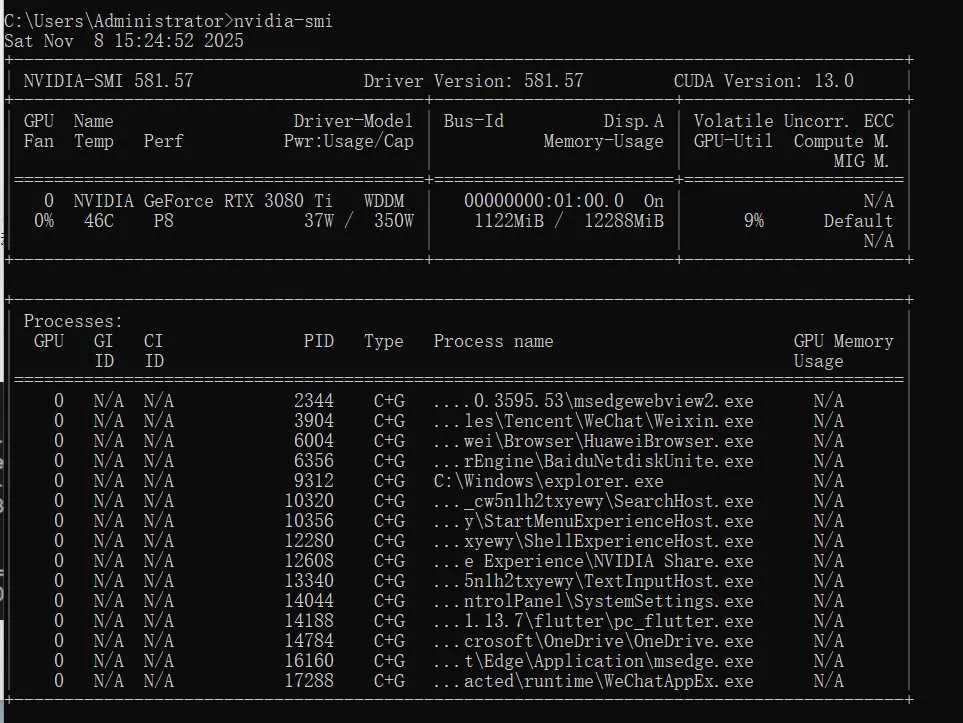Select the GPU-Util value 9%
963x723 pixels.
753,221
